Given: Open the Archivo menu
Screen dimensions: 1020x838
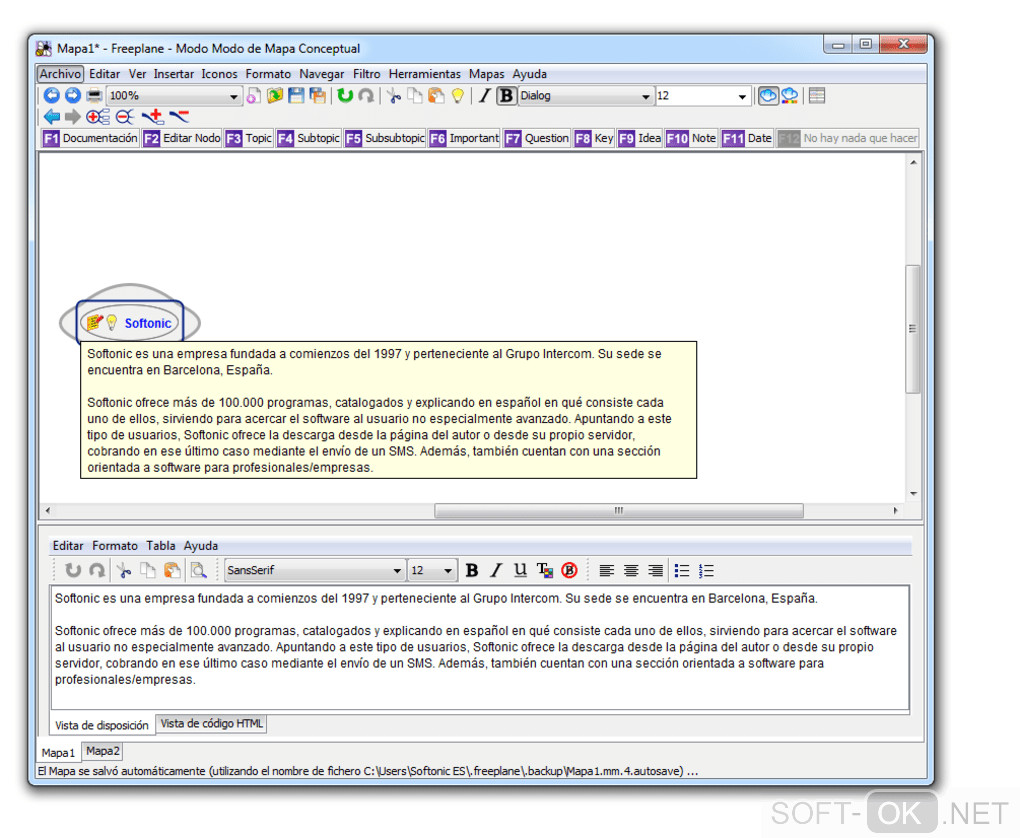Looking at the screenshot, I should pos(60,74).
